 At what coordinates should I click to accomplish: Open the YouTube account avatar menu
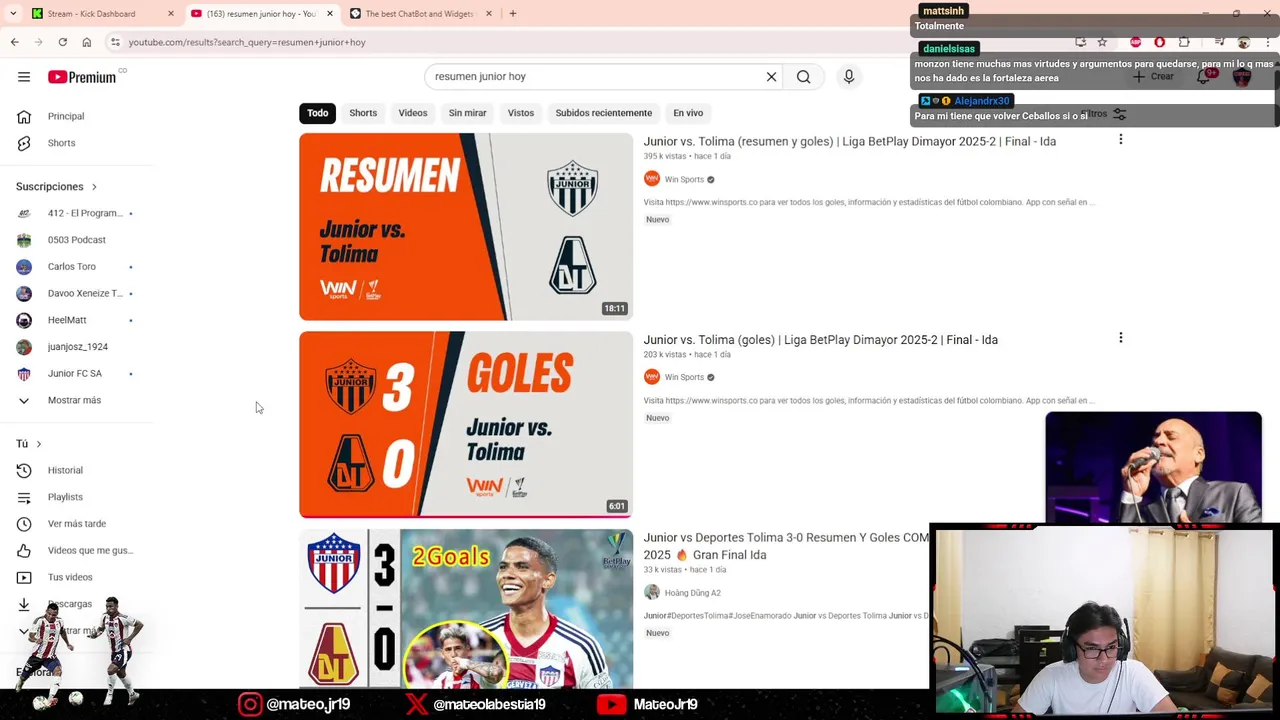click(1242, 77)
